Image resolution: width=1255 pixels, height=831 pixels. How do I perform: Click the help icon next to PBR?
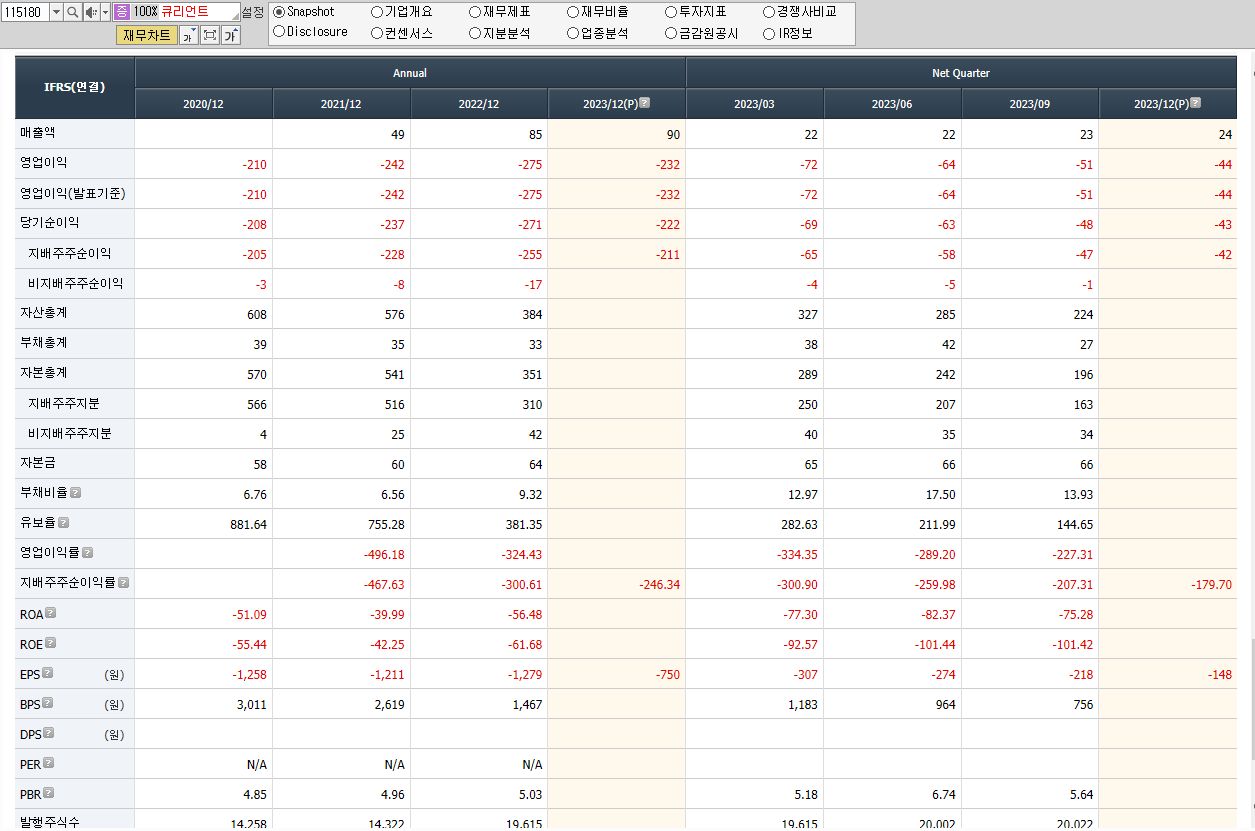(48, 793)
